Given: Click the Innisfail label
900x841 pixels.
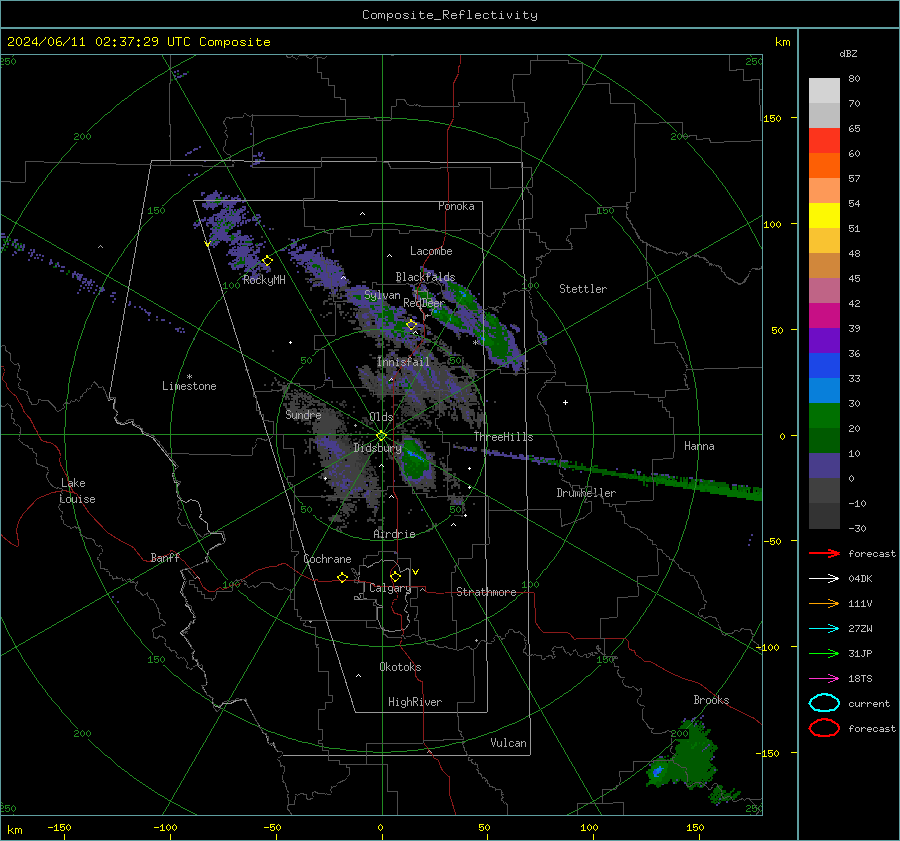Looking at the screenshot, I should [x=403, y=362].
